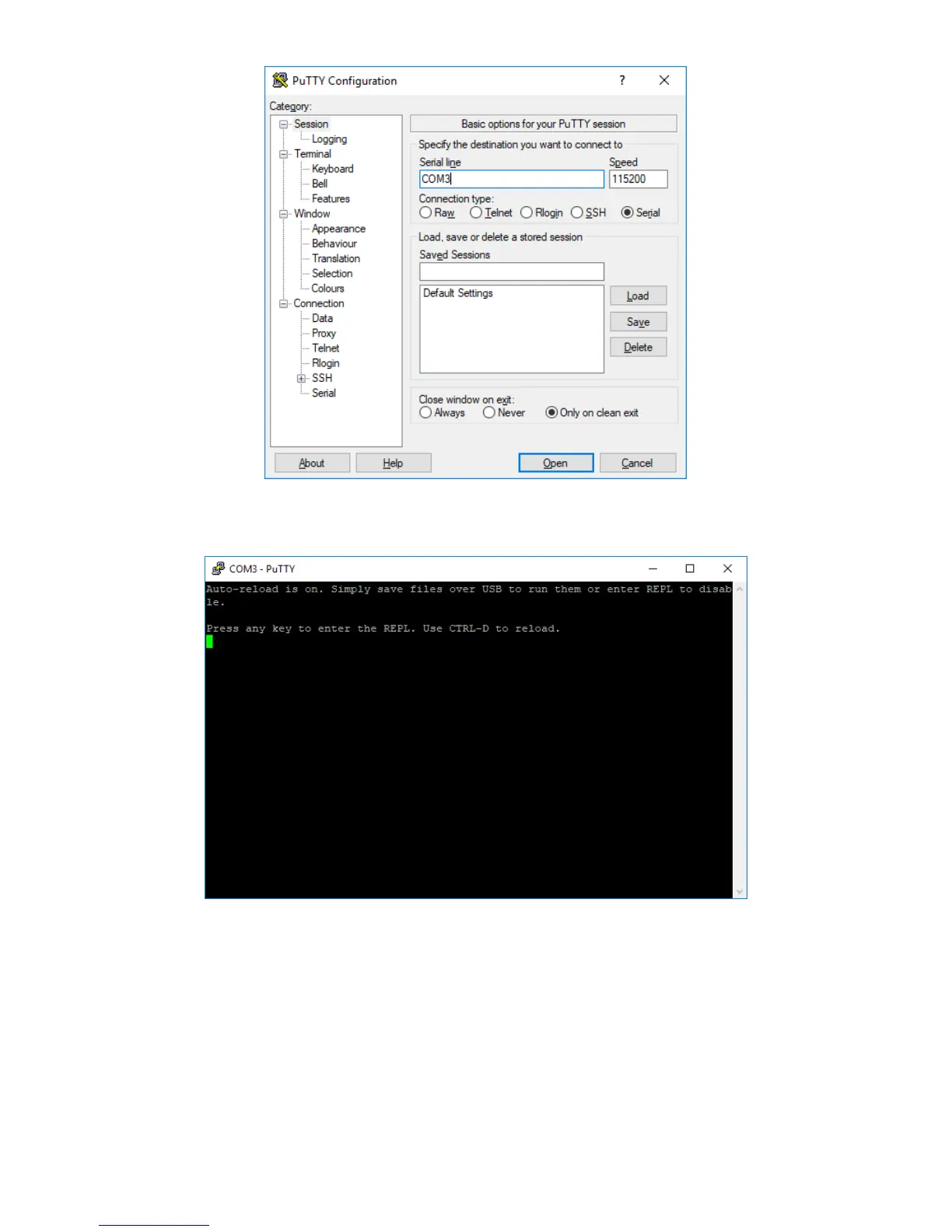The width and height of the screenshot is (952, 1232).
Task: Open the Features settings category
Action: [x=331, y=199]
